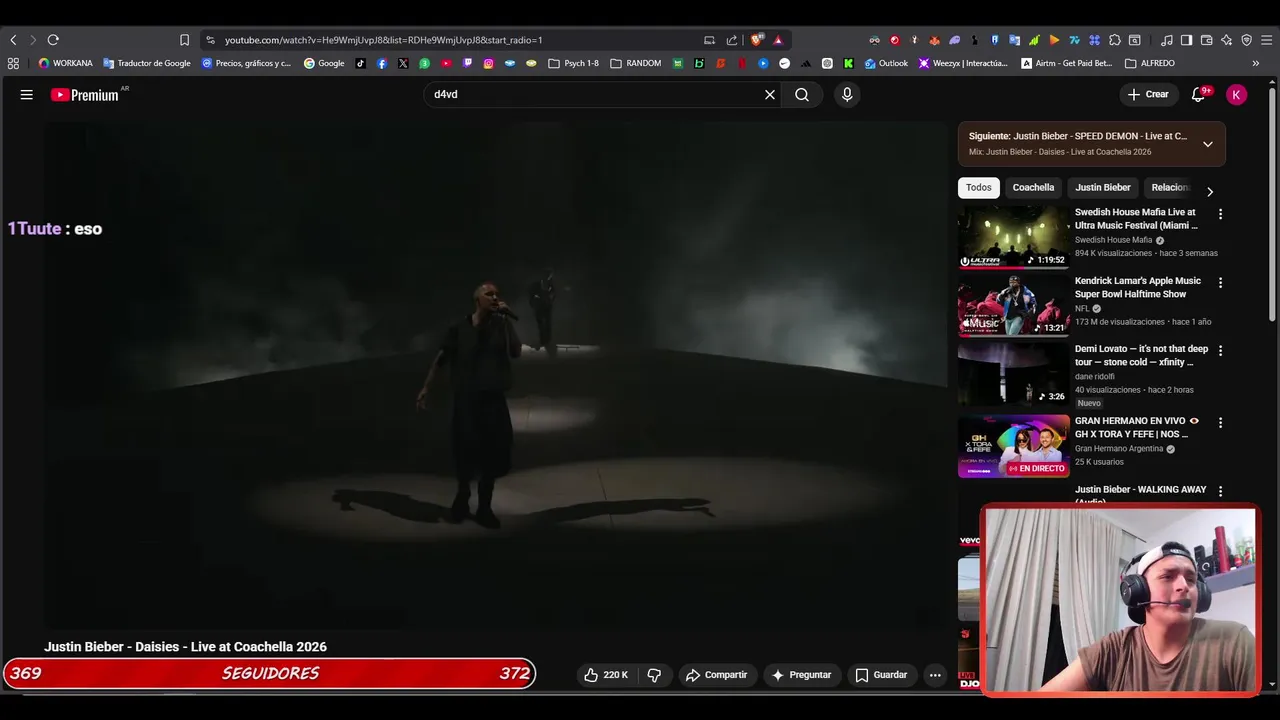Screen dimensions: 1280x720
Task: Open Gran Hermano en vivo thumbnail
Action: point(1013,446)
